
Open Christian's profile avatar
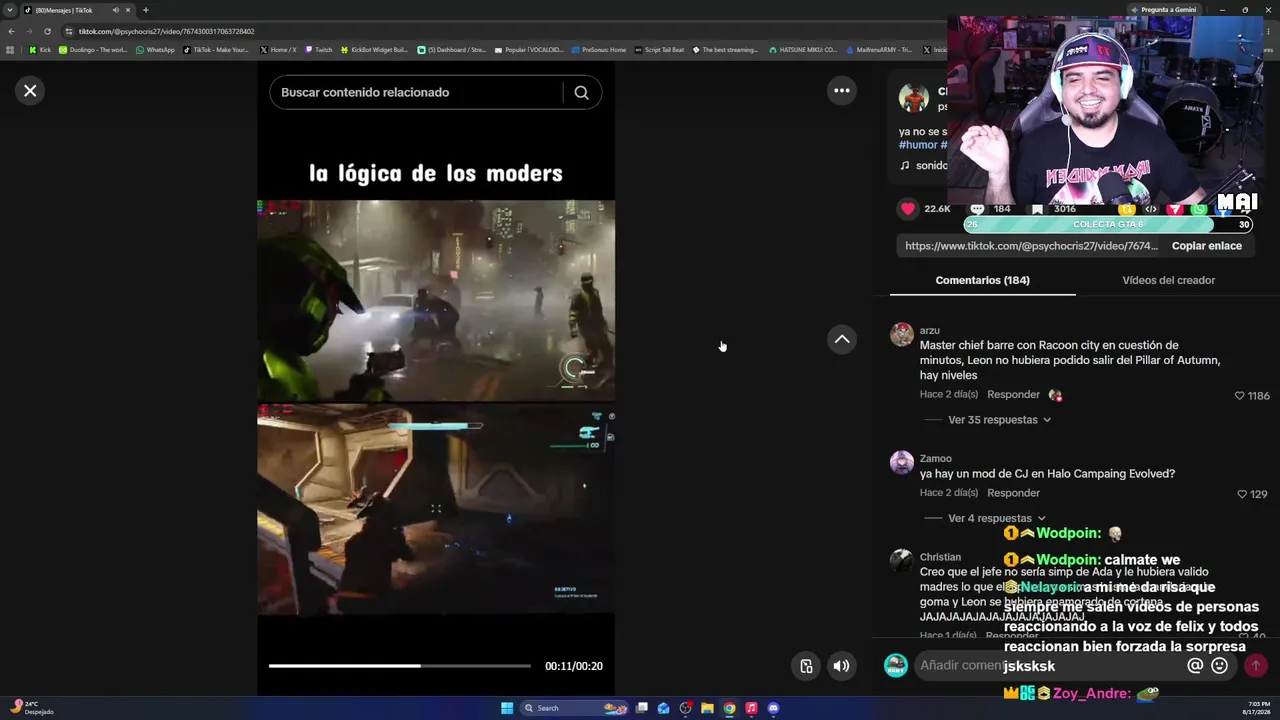click(902, 560)
